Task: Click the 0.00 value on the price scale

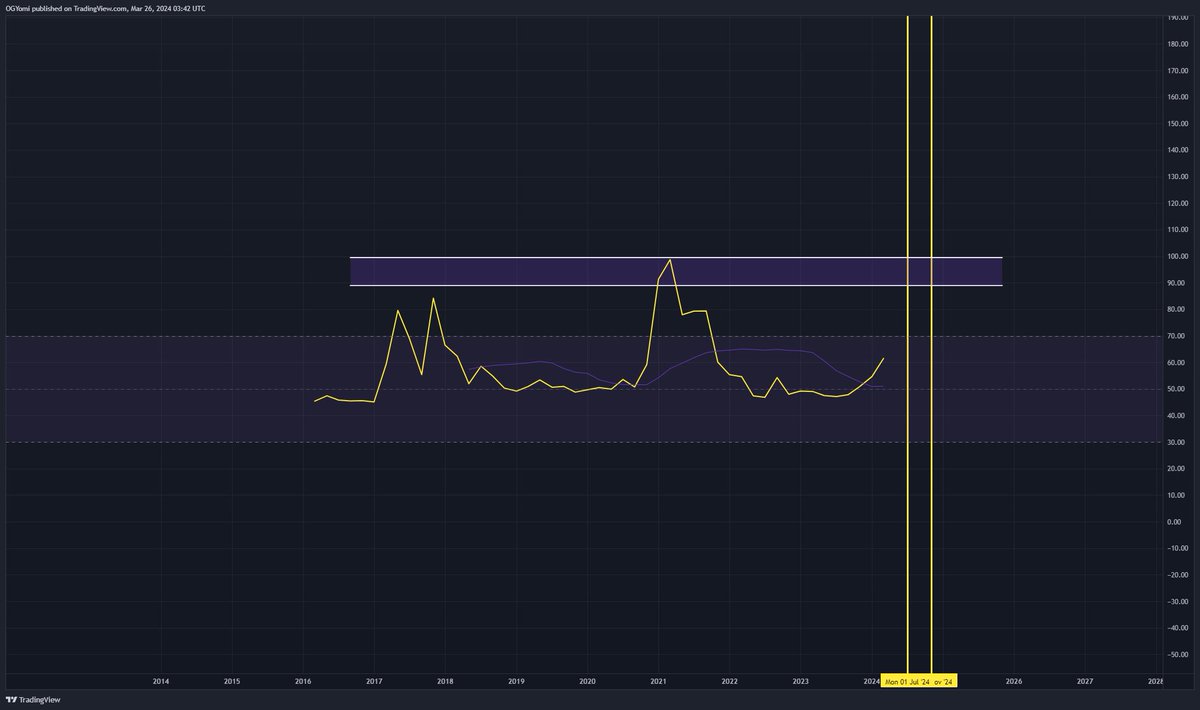Action: [x=1174, y=522]
